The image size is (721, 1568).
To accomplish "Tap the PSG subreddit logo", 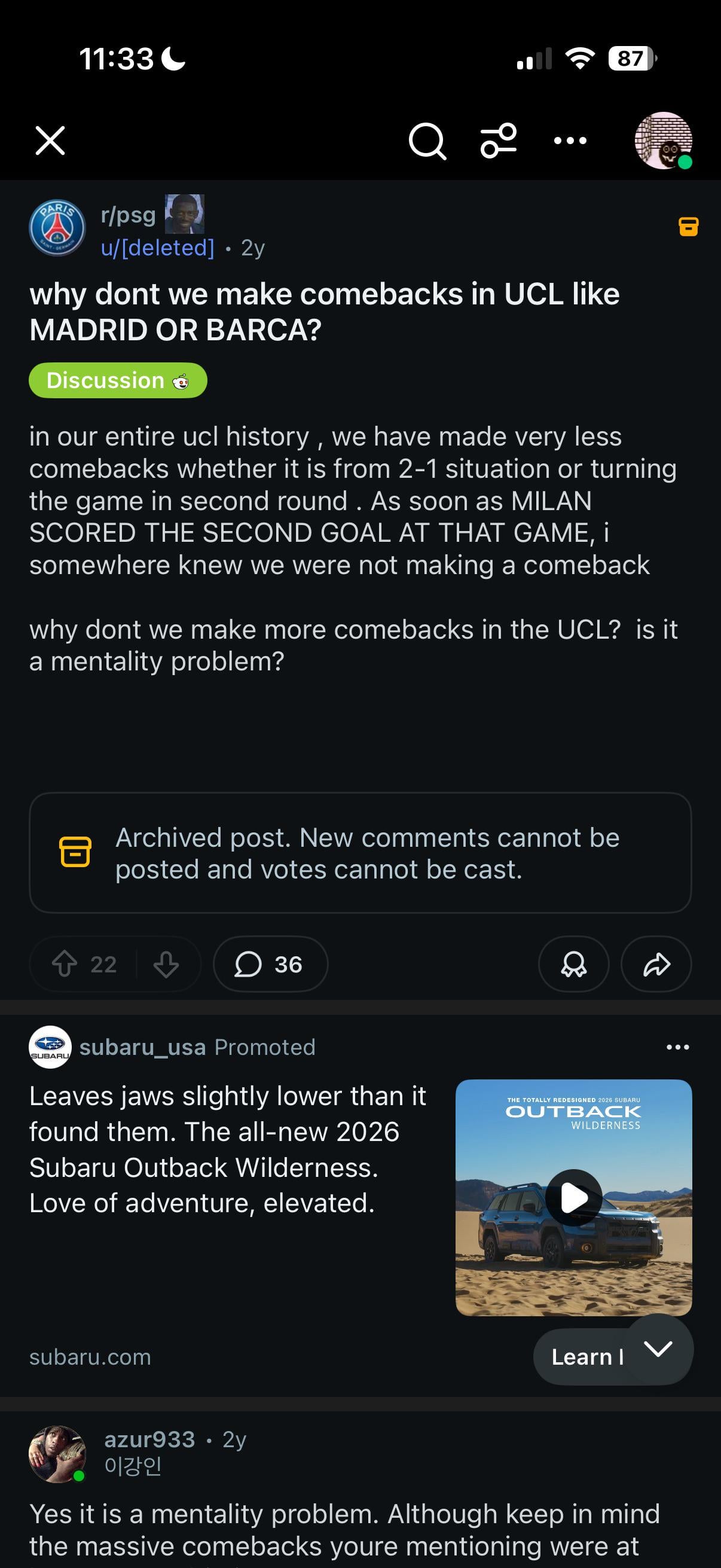I will pyautogui.click(x=57, y=228).
